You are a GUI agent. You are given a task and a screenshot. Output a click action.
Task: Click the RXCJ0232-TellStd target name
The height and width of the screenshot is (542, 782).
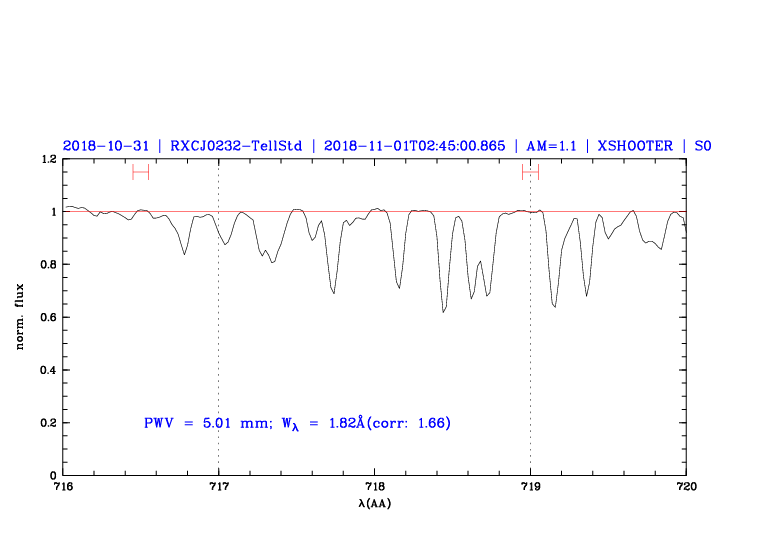tap(236, 145)
